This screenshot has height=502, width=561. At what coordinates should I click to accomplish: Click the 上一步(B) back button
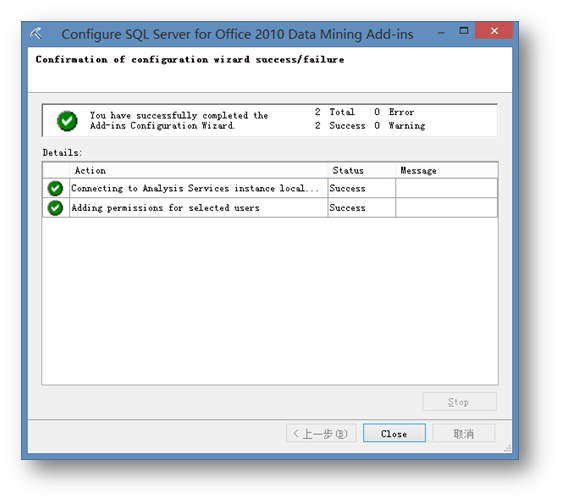321,433
